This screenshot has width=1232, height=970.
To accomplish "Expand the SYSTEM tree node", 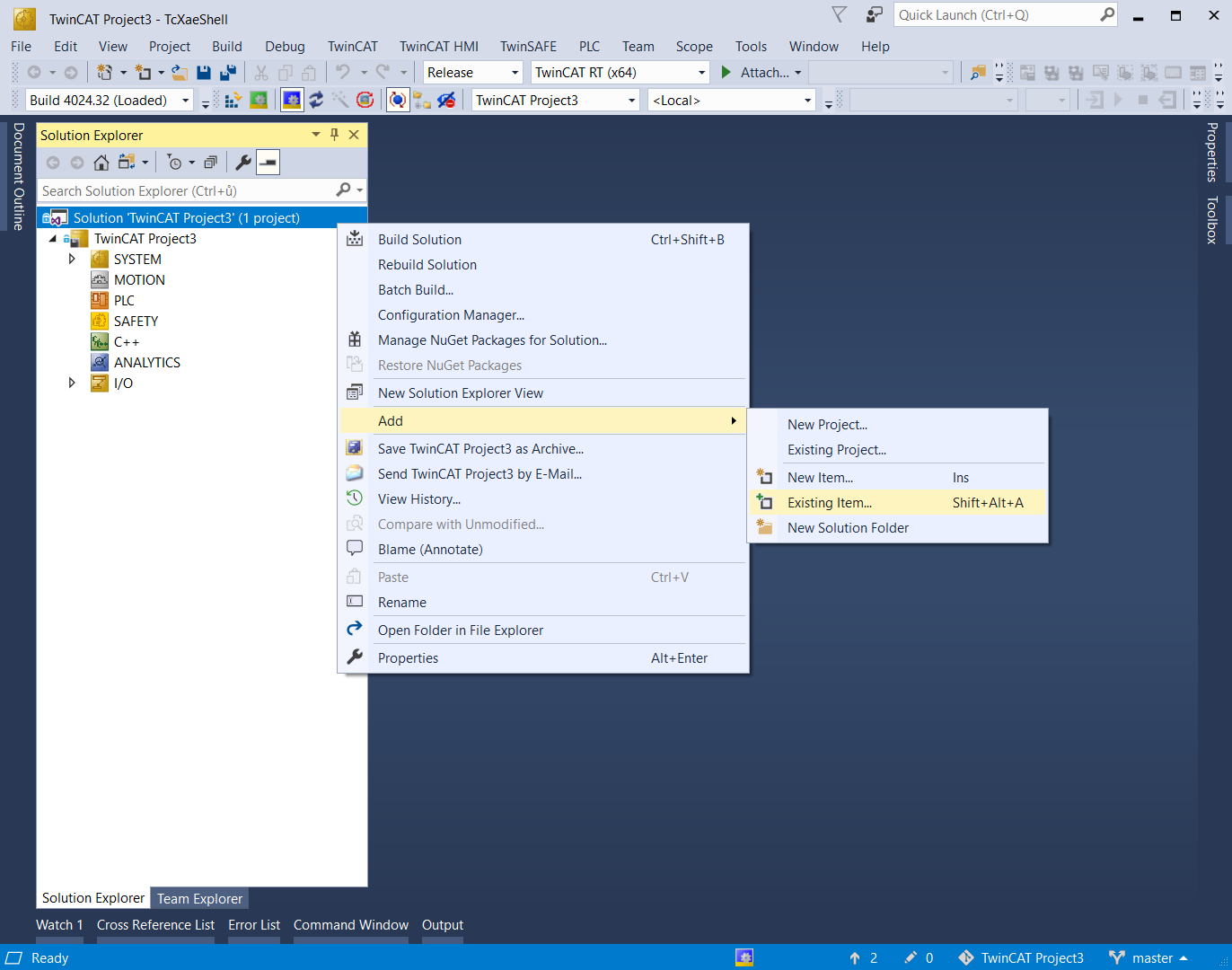I will point(72,260).
